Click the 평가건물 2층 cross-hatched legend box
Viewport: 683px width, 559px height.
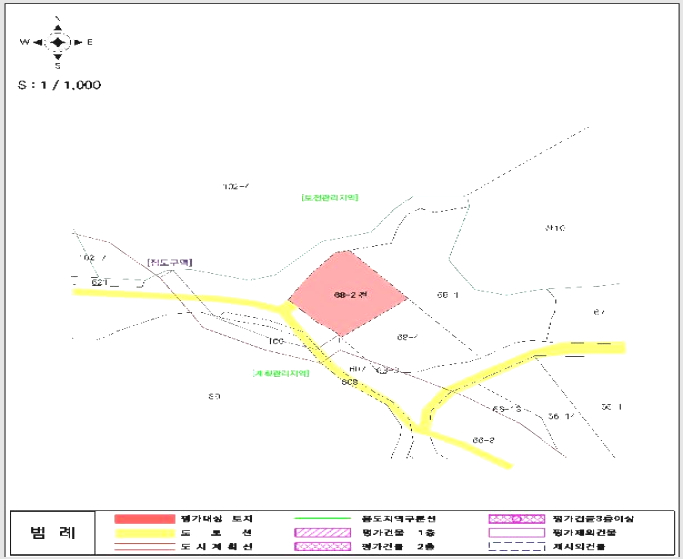pos(323,546)
